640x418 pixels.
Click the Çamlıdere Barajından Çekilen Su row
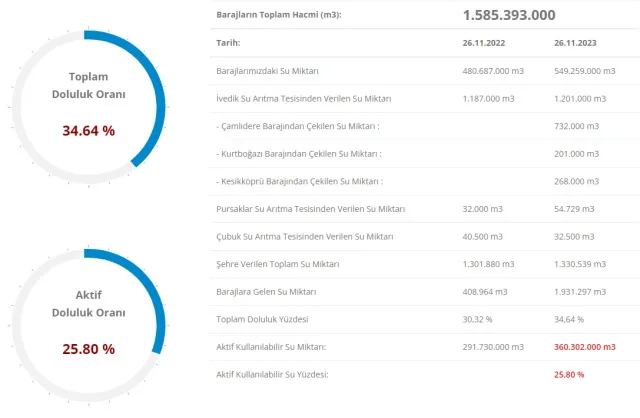[424, 126]
